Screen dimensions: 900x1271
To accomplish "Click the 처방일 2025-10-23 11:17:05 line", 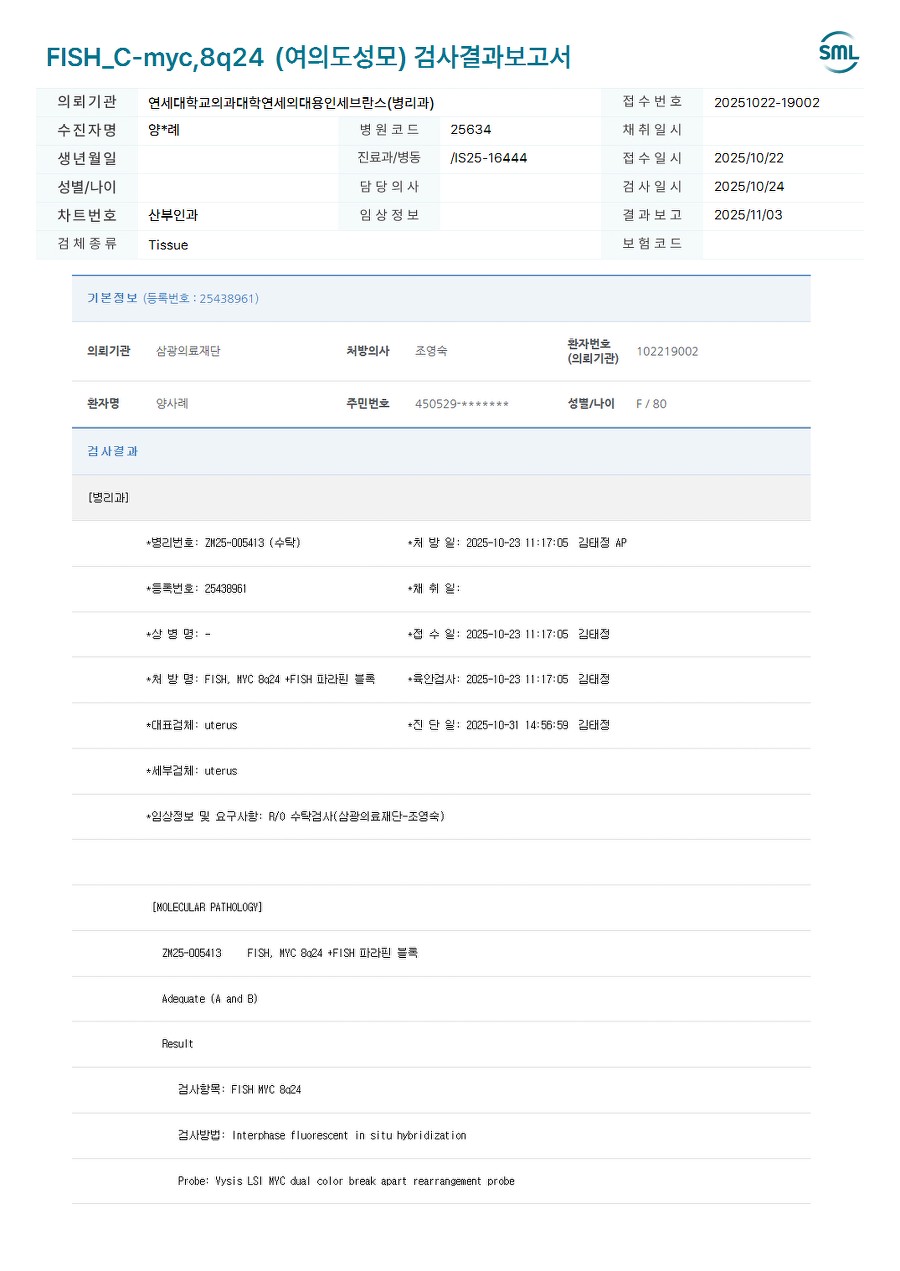I will [x=517, y=543].
